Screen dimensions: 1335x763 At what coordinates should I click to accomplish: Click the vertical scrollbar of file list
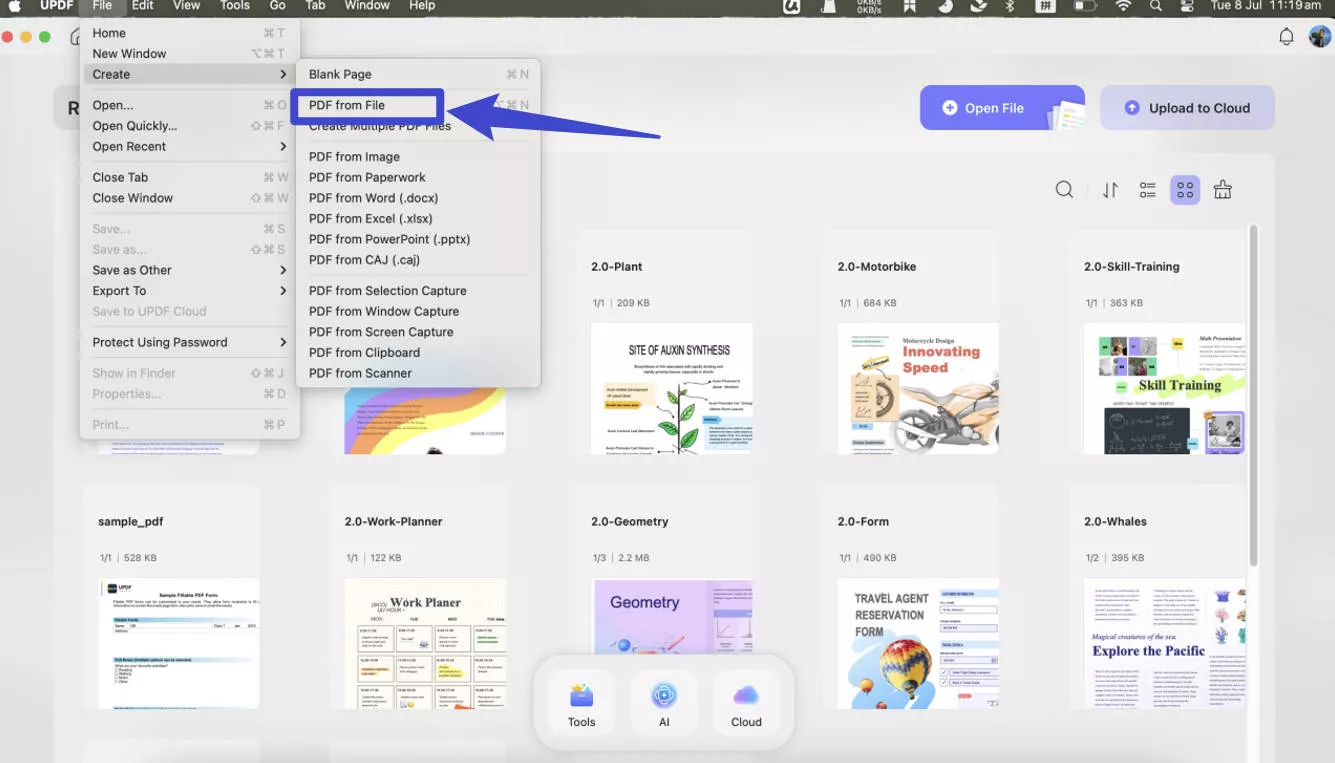click(1253, 400)
